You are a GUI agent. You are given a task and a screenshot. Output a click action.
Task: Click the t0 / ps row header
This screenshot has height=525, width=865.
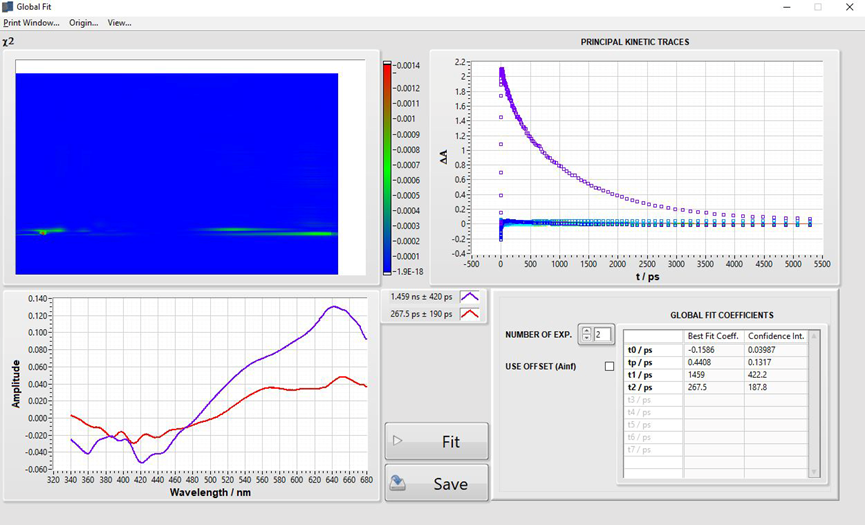653,350
